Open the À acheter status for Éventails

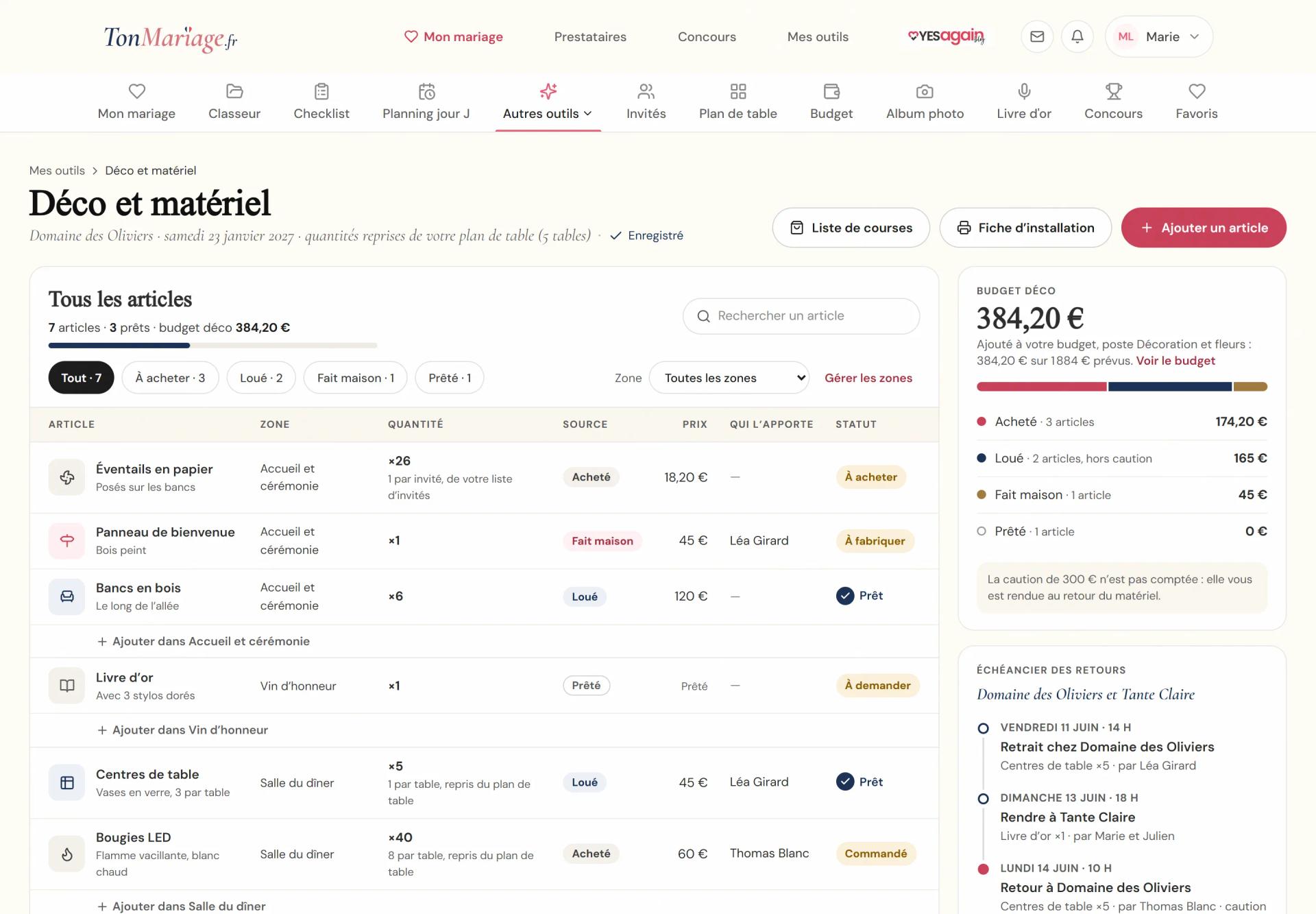coord(870,477)
